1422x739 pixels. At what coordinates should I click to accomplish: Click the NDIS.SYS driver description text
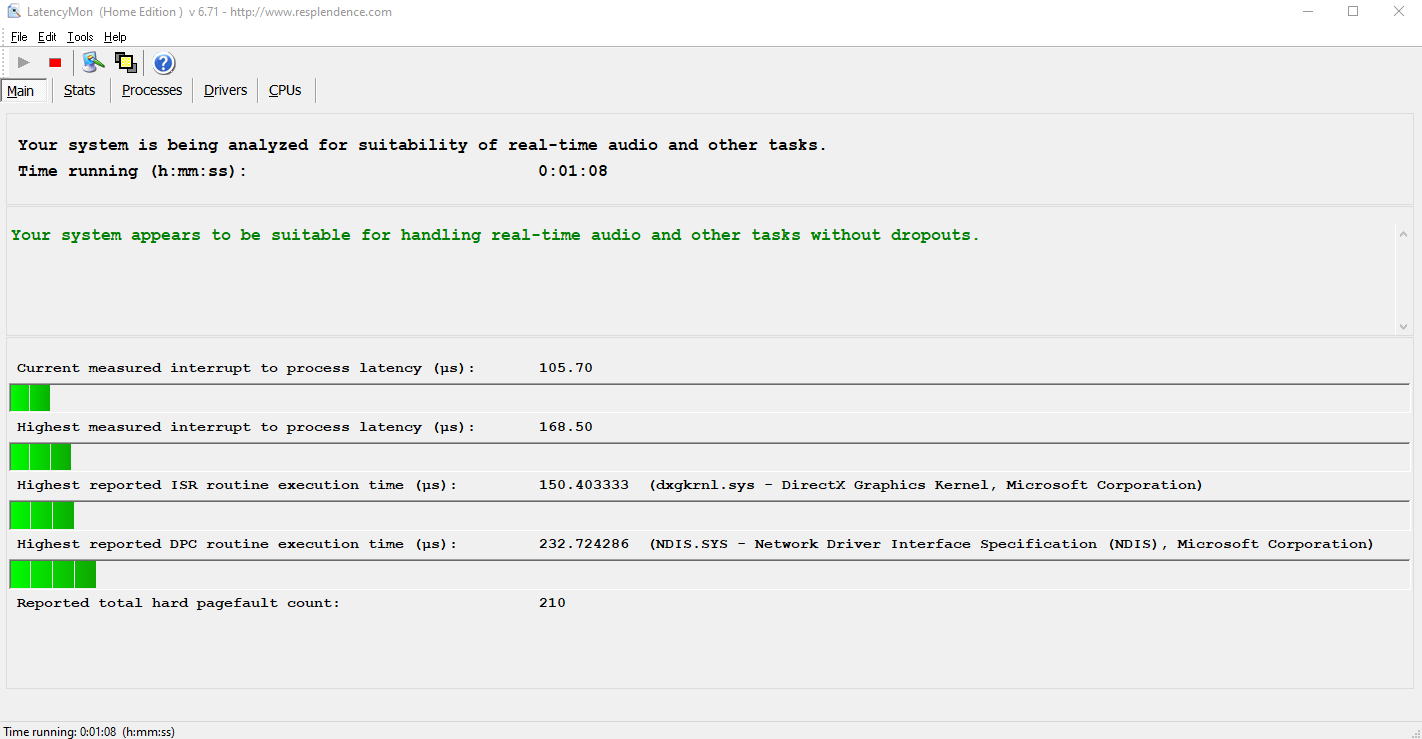(x=1011, y=544)
